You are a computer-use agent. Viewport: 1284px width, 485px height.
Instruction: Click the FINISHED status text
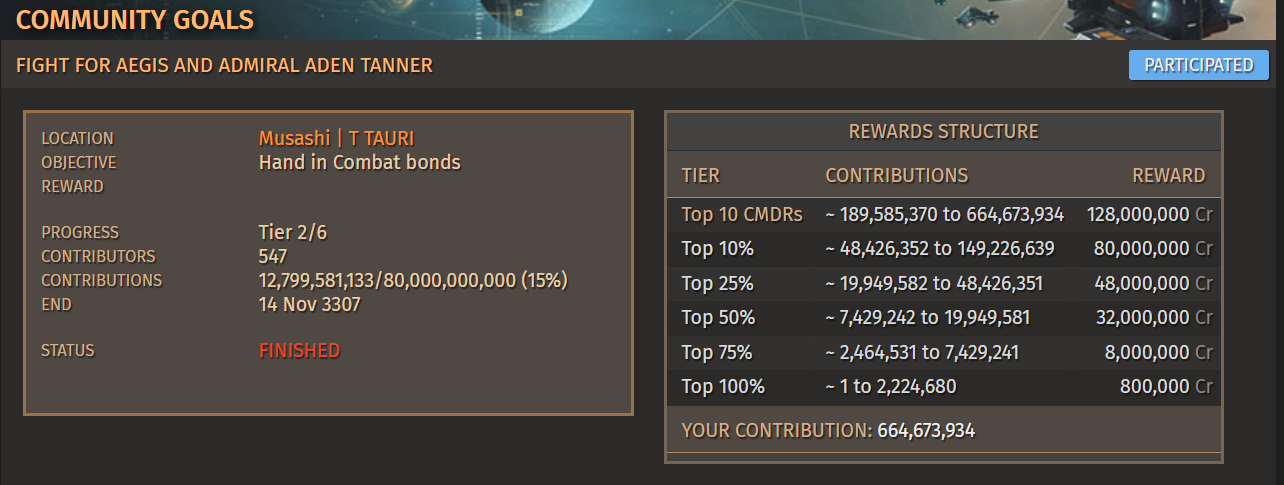tap(299, 351)
